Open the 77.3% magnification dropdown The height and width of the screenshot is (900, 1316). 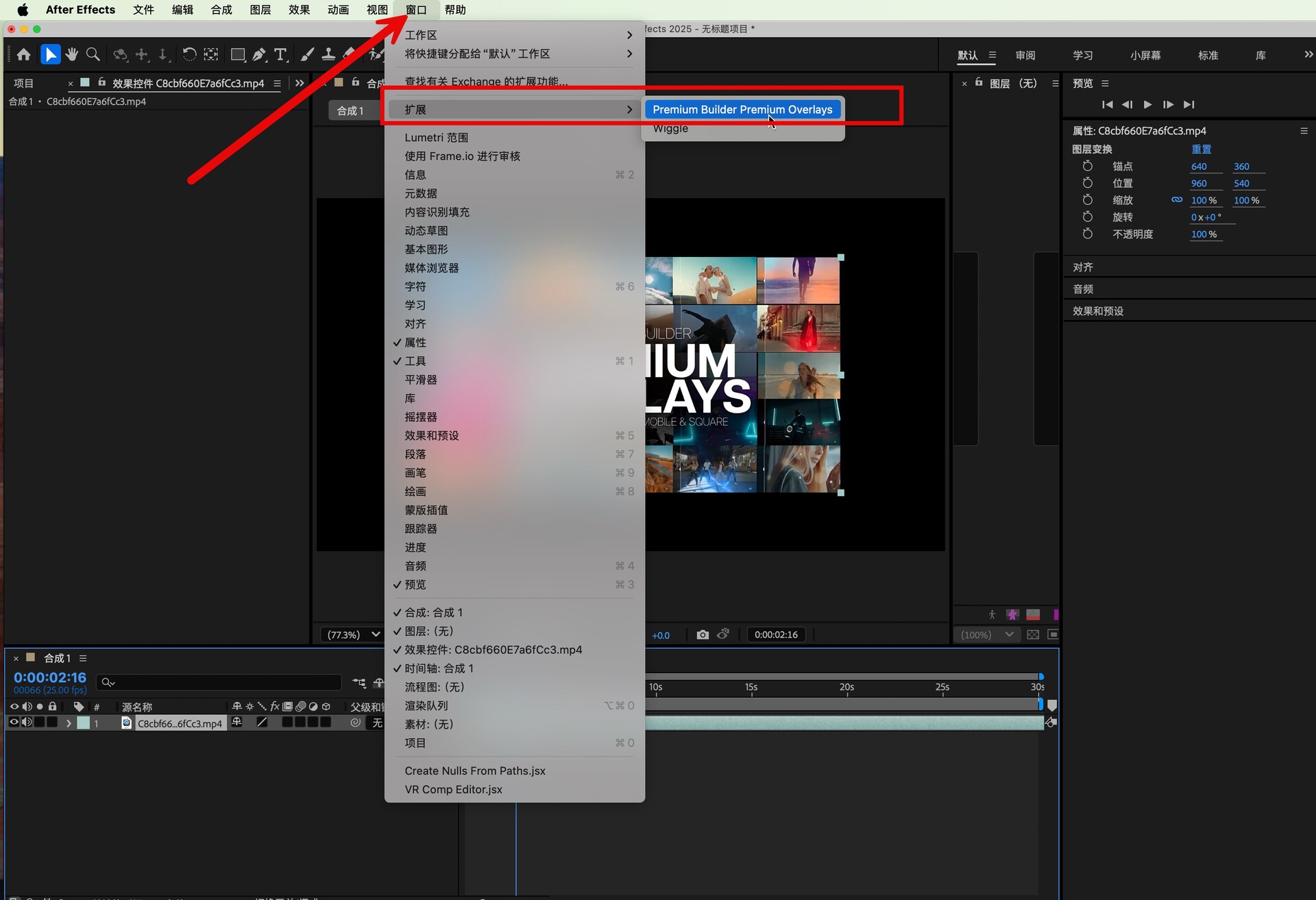click(353, 635)
